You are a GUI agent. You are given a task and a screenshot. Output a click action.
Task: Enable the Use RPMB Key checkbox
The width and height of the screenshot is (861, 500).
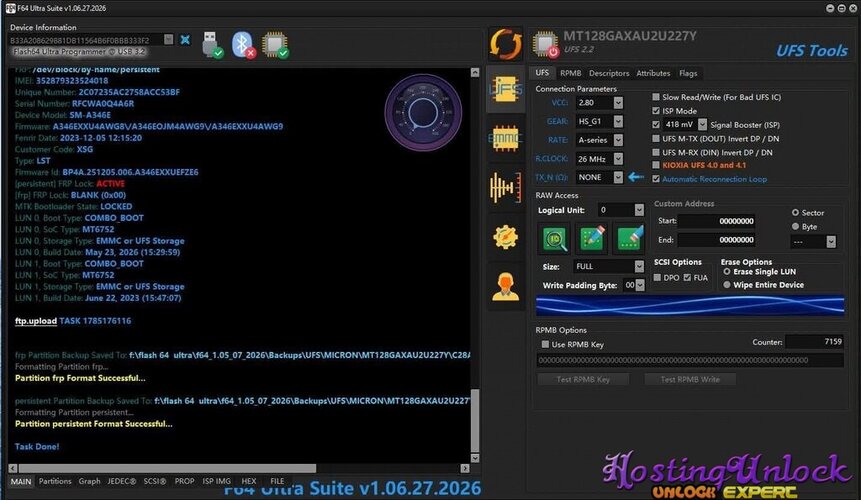tap(545, 344)
